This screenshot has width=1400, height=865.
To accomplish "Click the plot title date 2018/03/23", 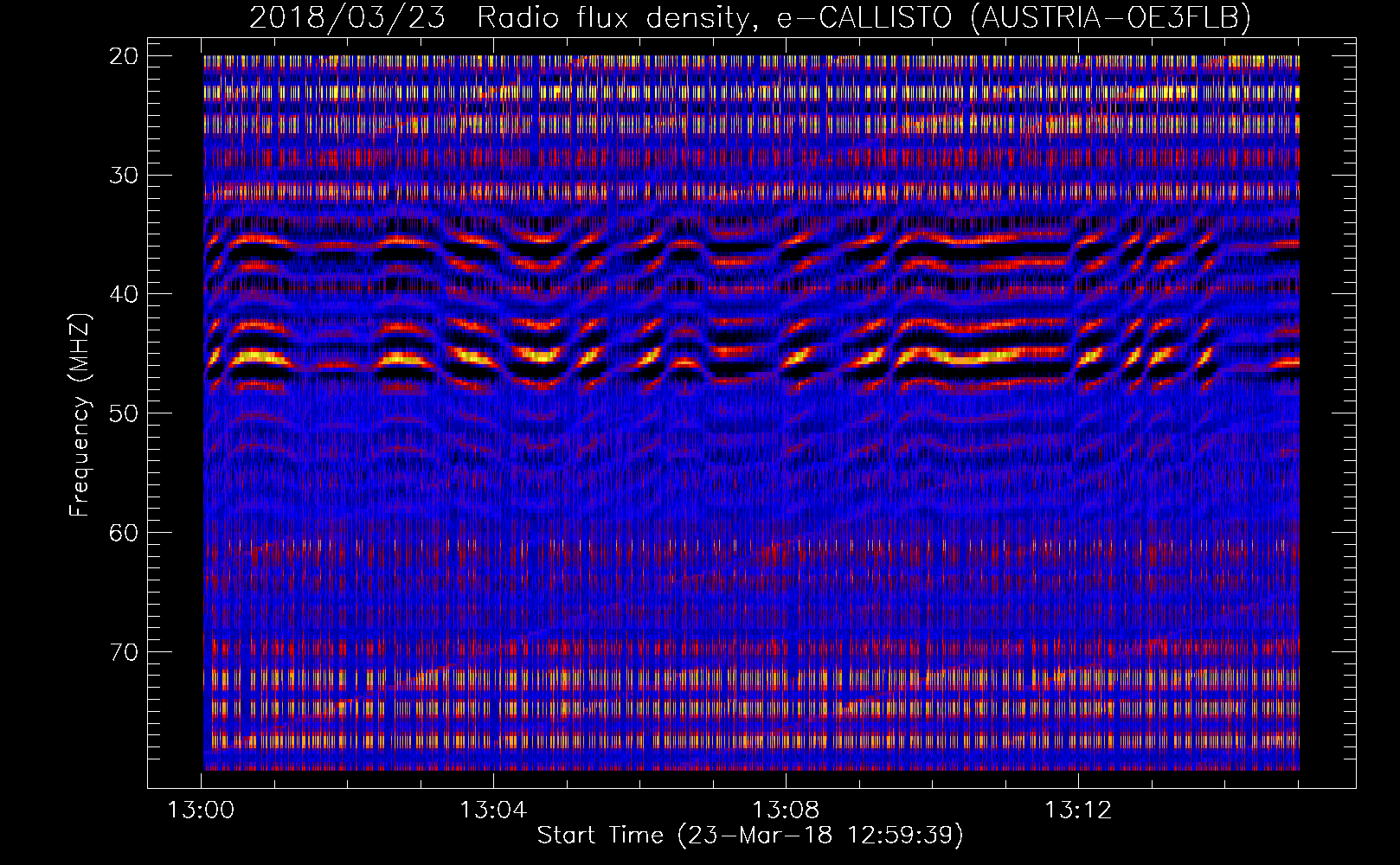I will 347,17.
